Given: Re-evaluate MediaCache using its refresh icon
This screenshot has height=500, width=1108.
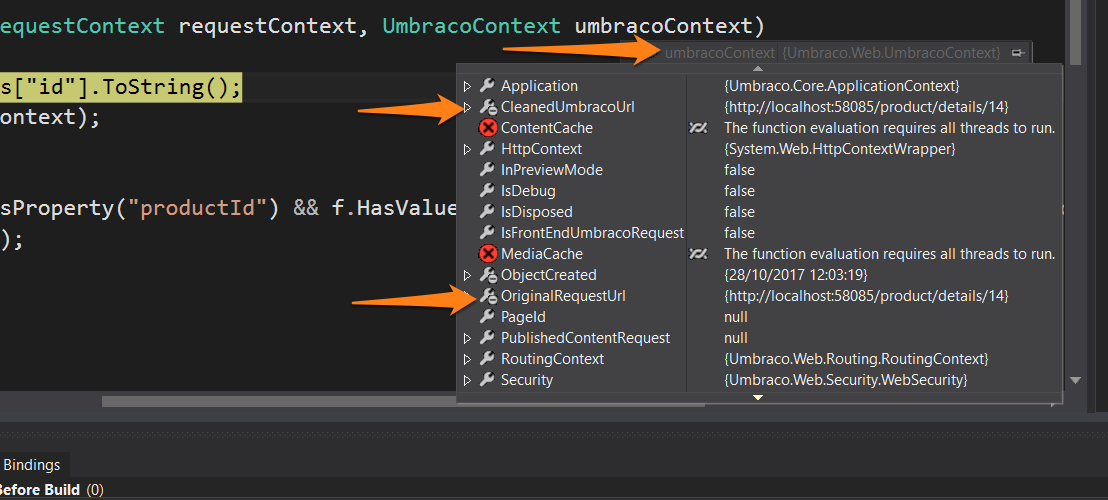Looking at the screenshot, I should click(699, 254).
